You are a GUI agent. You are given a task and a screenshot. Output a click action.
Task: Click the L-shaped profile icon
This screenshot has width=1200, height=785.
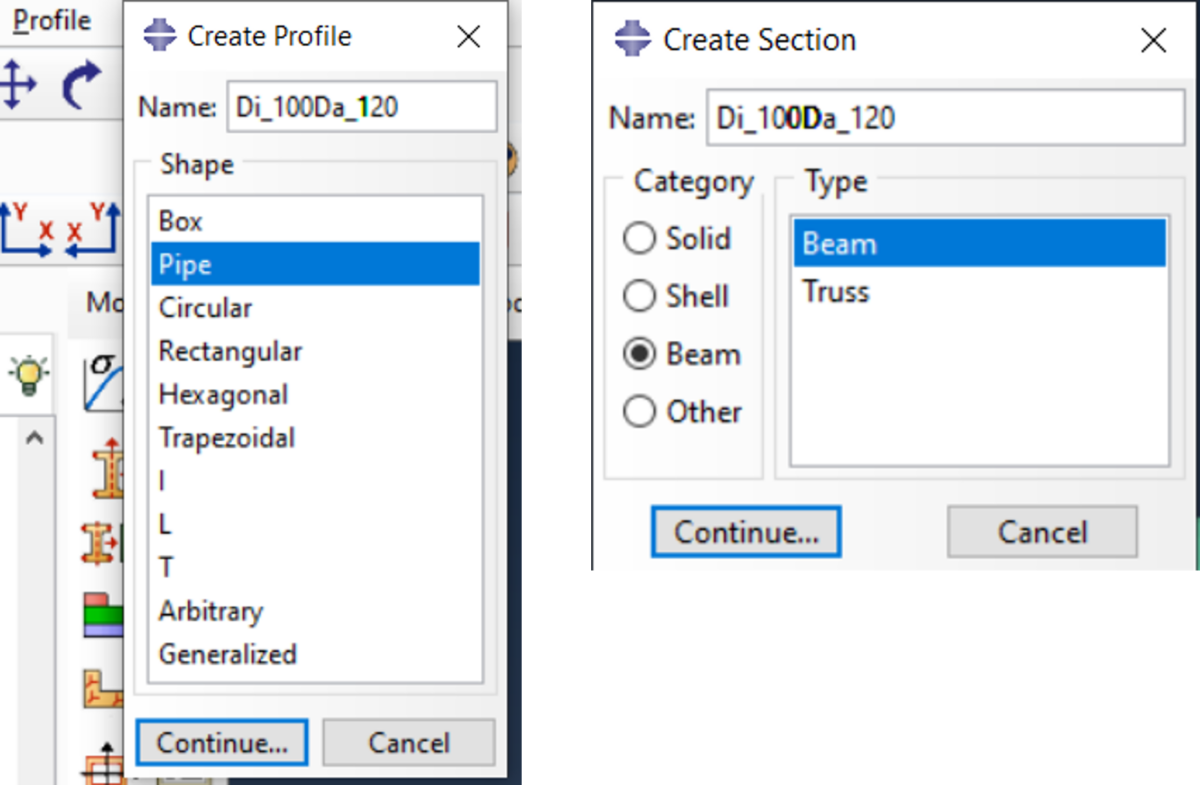(102, 687)
